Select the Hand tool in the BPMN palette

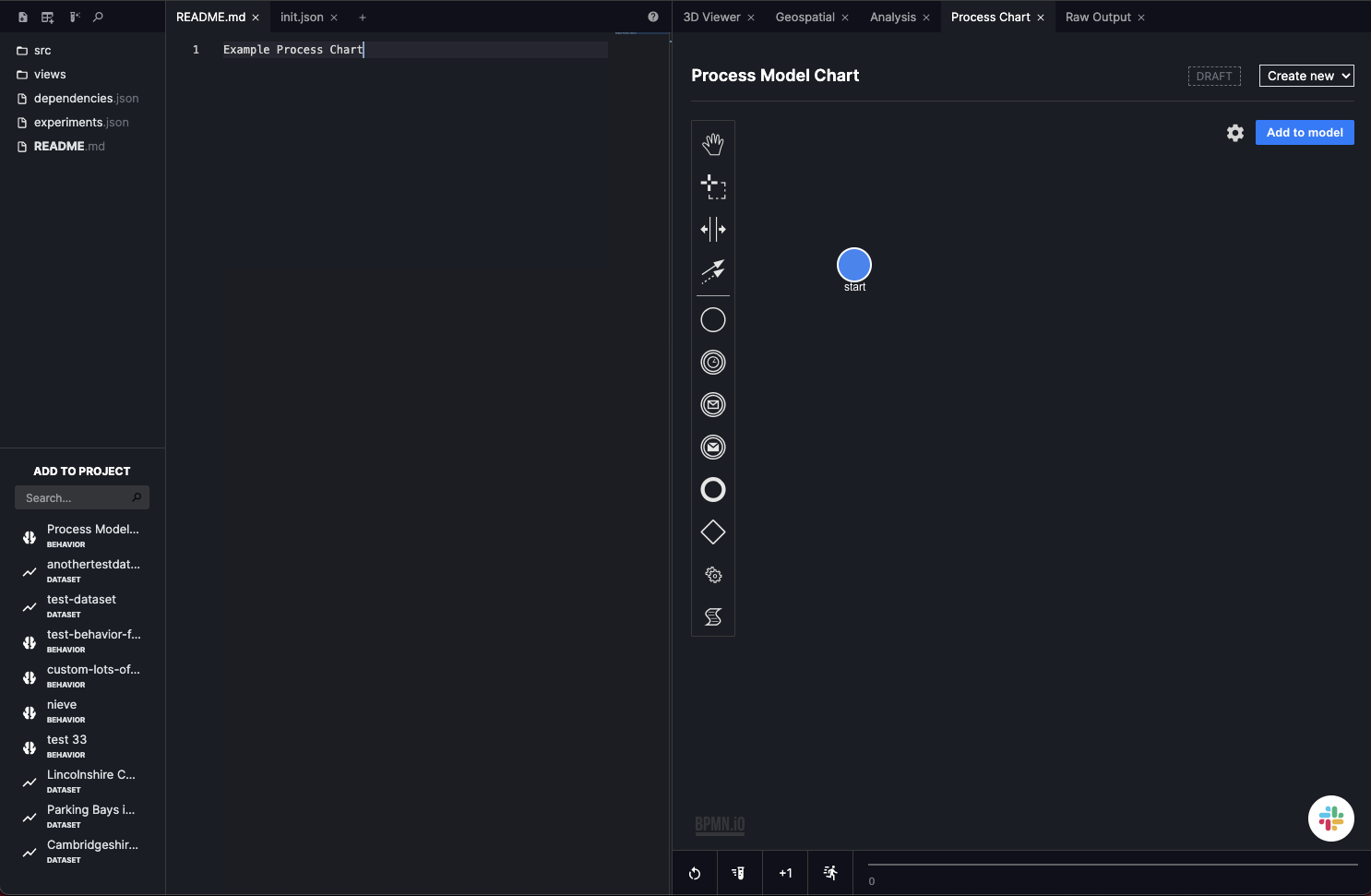pos(713,143)
